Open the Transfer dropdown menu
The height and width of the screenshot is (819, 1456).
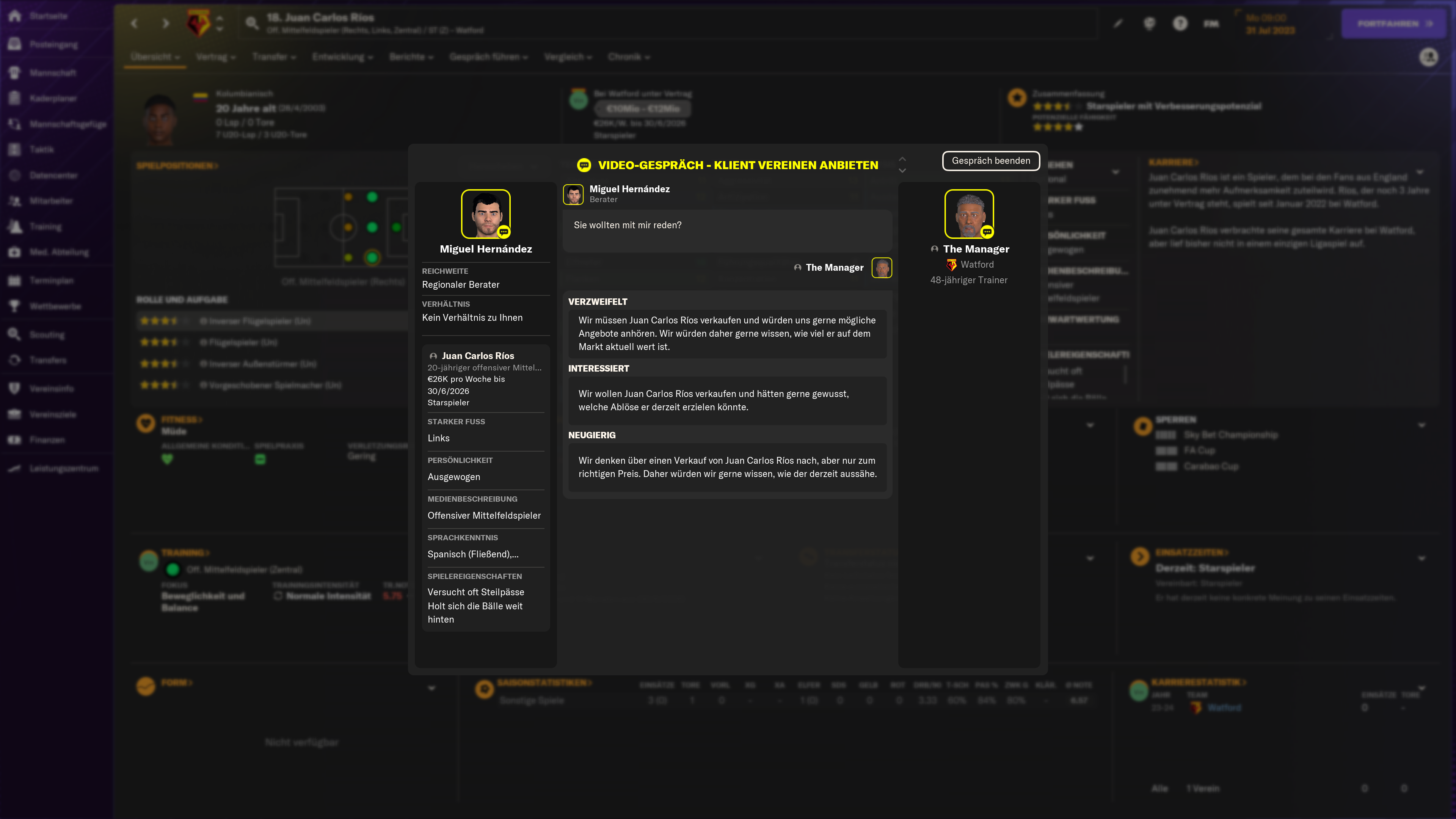pos(274,57)
